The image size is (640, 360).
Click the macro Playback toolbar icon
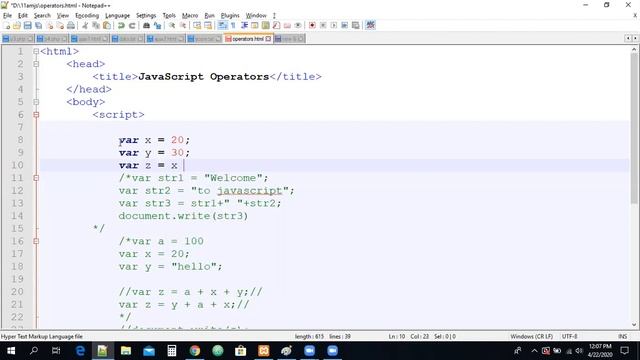[334, 25]
